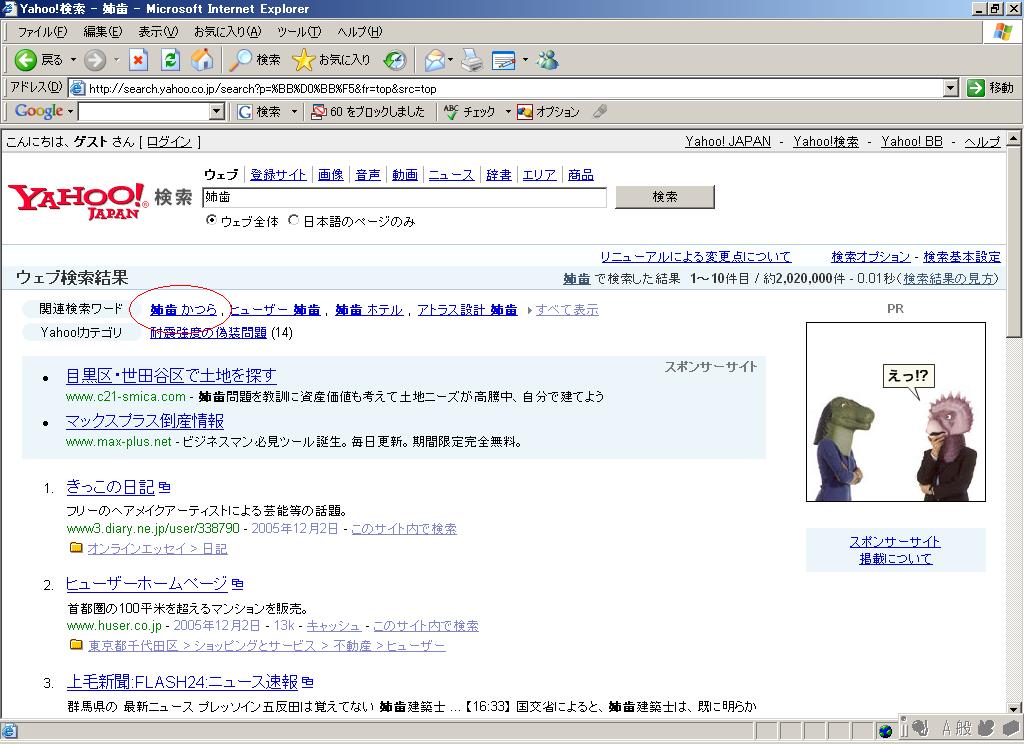The height and width of the screenshot is (744, 1024).
Task: Click the new-window icon beside 上毛新聞 result
Action: pos(308,682)
